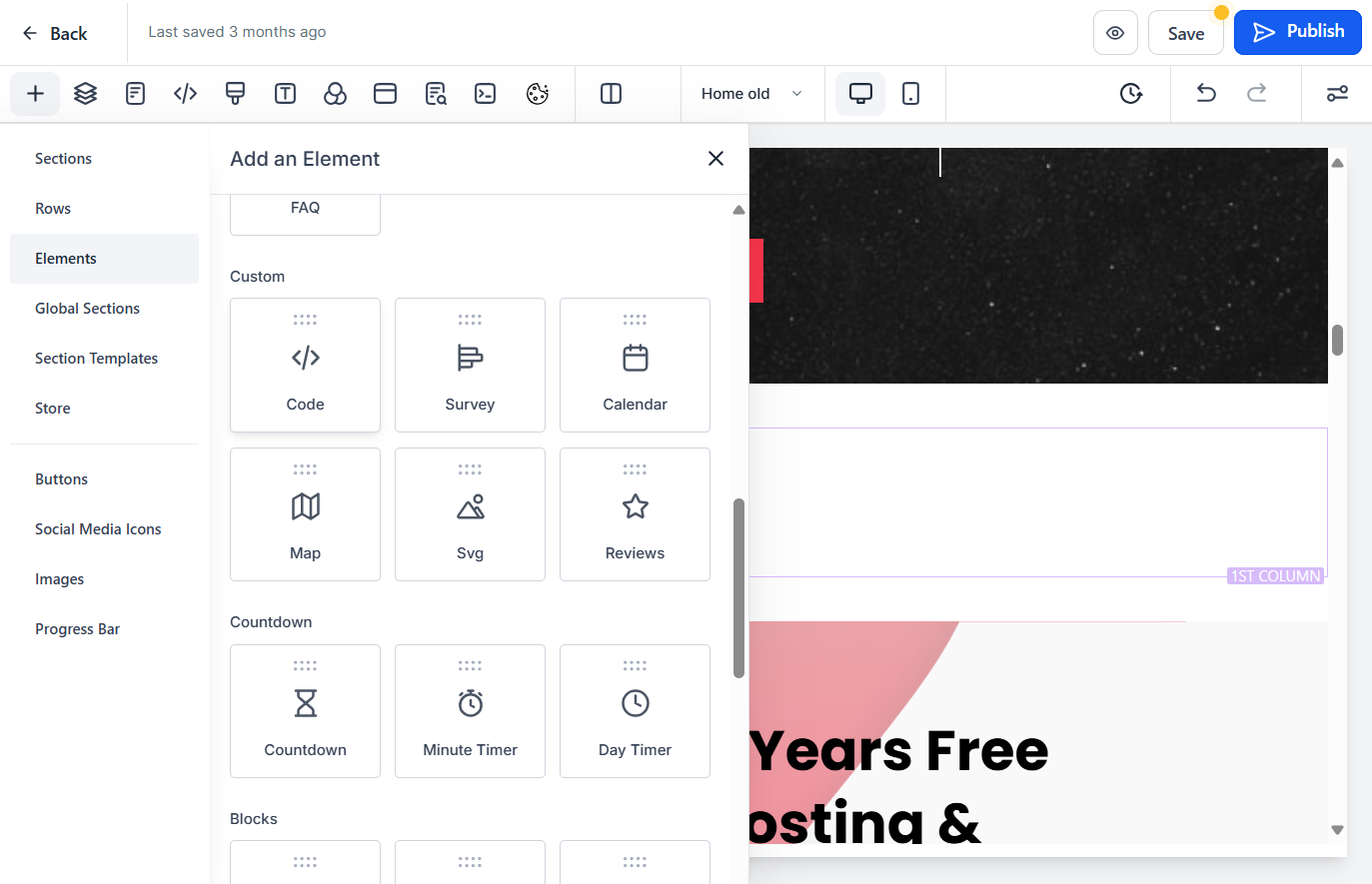Click the cookie icon in toolbar
Viewport: 1372px width, 884px height.
tap(538, 94)
